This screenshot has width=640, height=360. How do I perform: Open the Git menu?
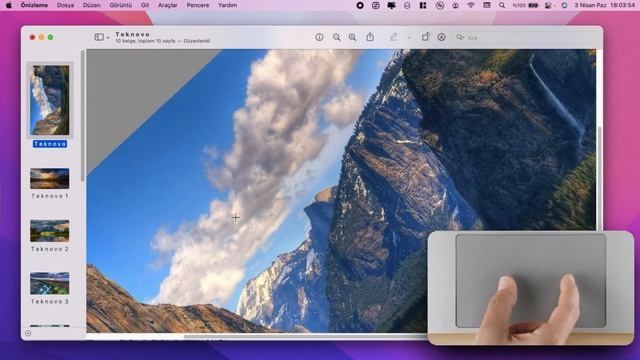tap(145, 5)
